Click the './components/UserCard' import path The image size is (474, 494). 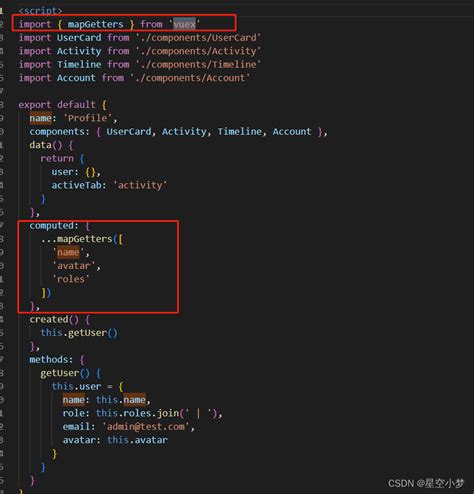pyautogui.click(x=198, y=38)
